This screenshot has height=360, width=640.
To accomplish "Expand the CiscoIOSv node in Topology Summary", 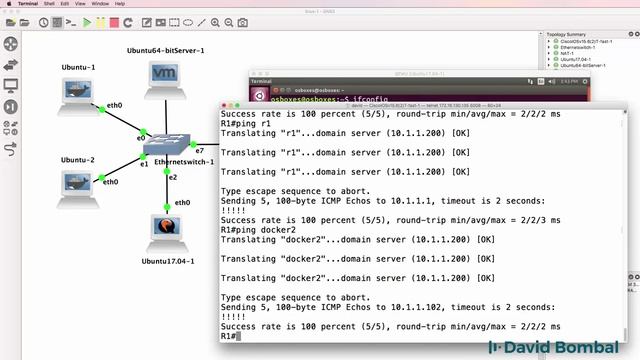I will click(x=549, y=41).
